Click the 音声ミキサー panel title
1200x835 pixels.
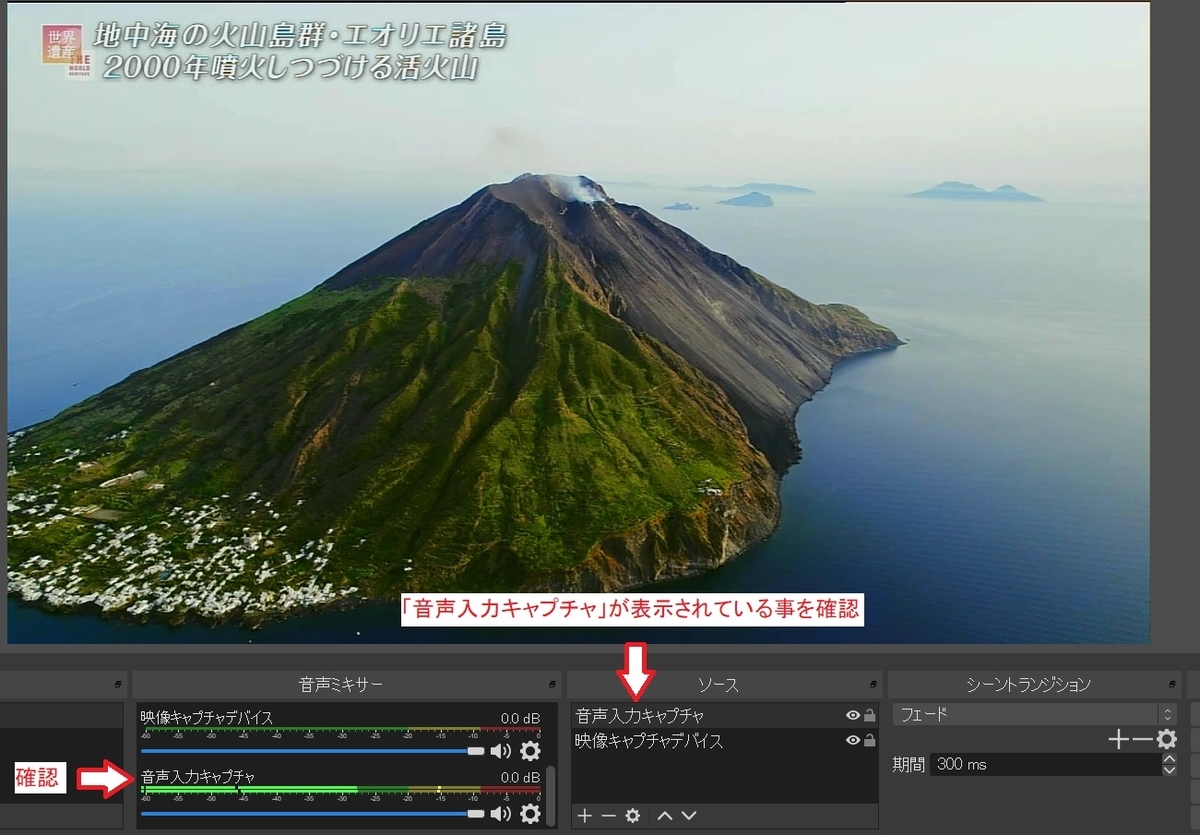341,685
